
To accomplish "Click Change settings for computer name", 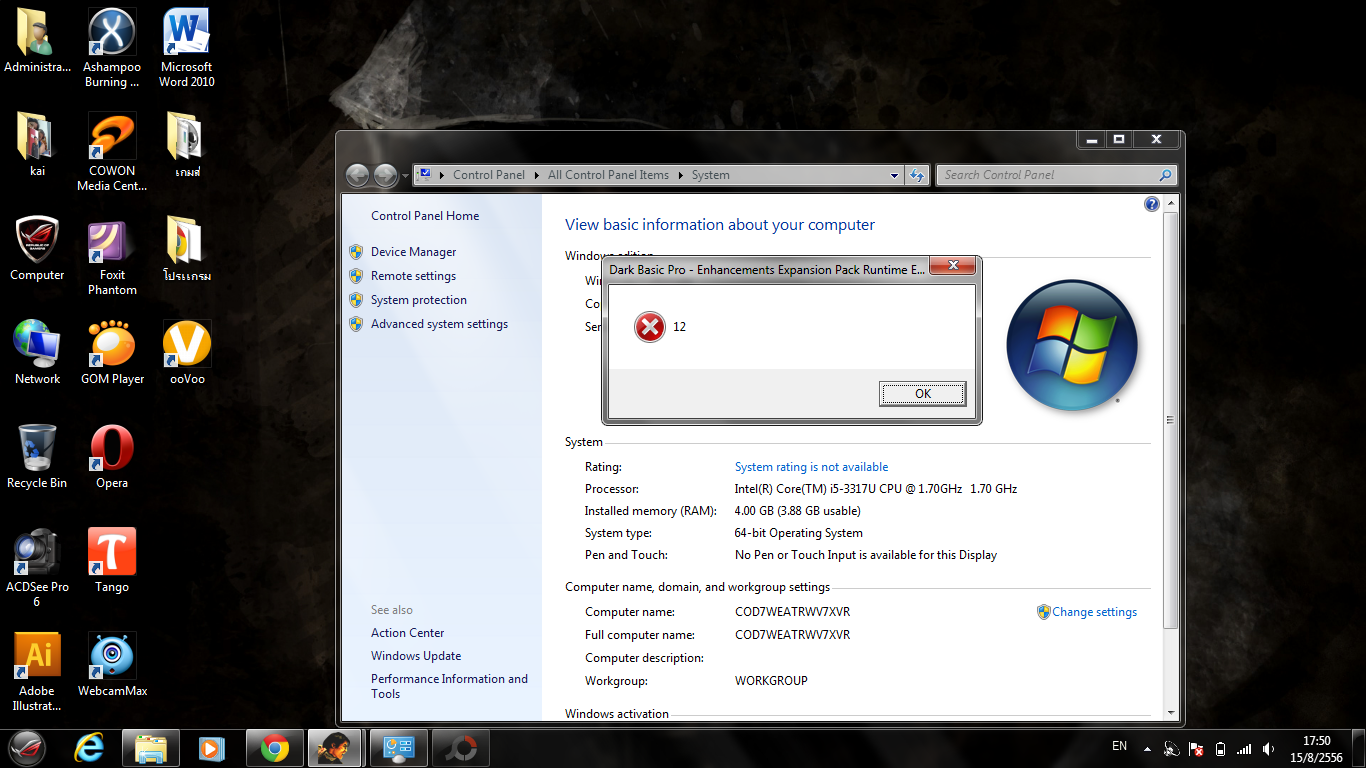I will [1094, 612].
